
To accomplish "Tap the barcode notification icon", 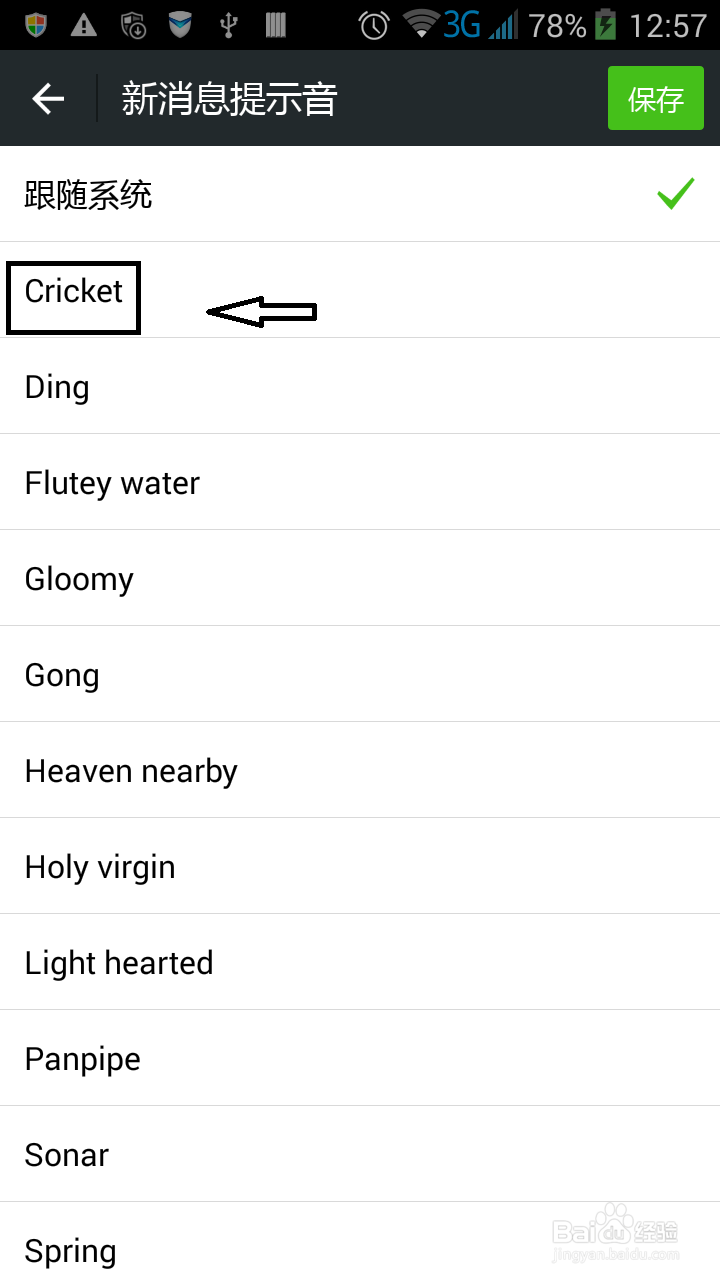I will click(x=276, y=25).
